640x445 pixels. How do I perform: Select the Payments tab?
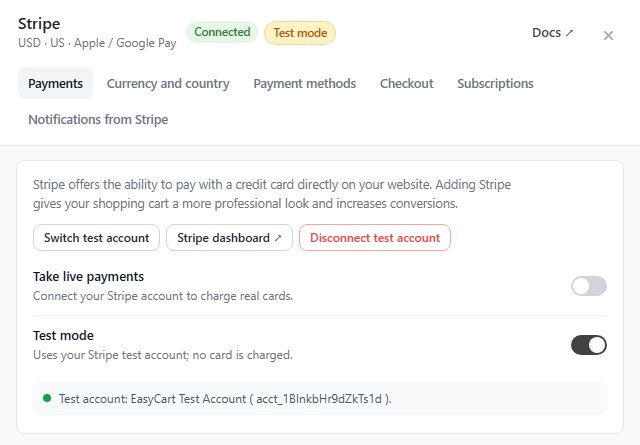tap(56, 83)
